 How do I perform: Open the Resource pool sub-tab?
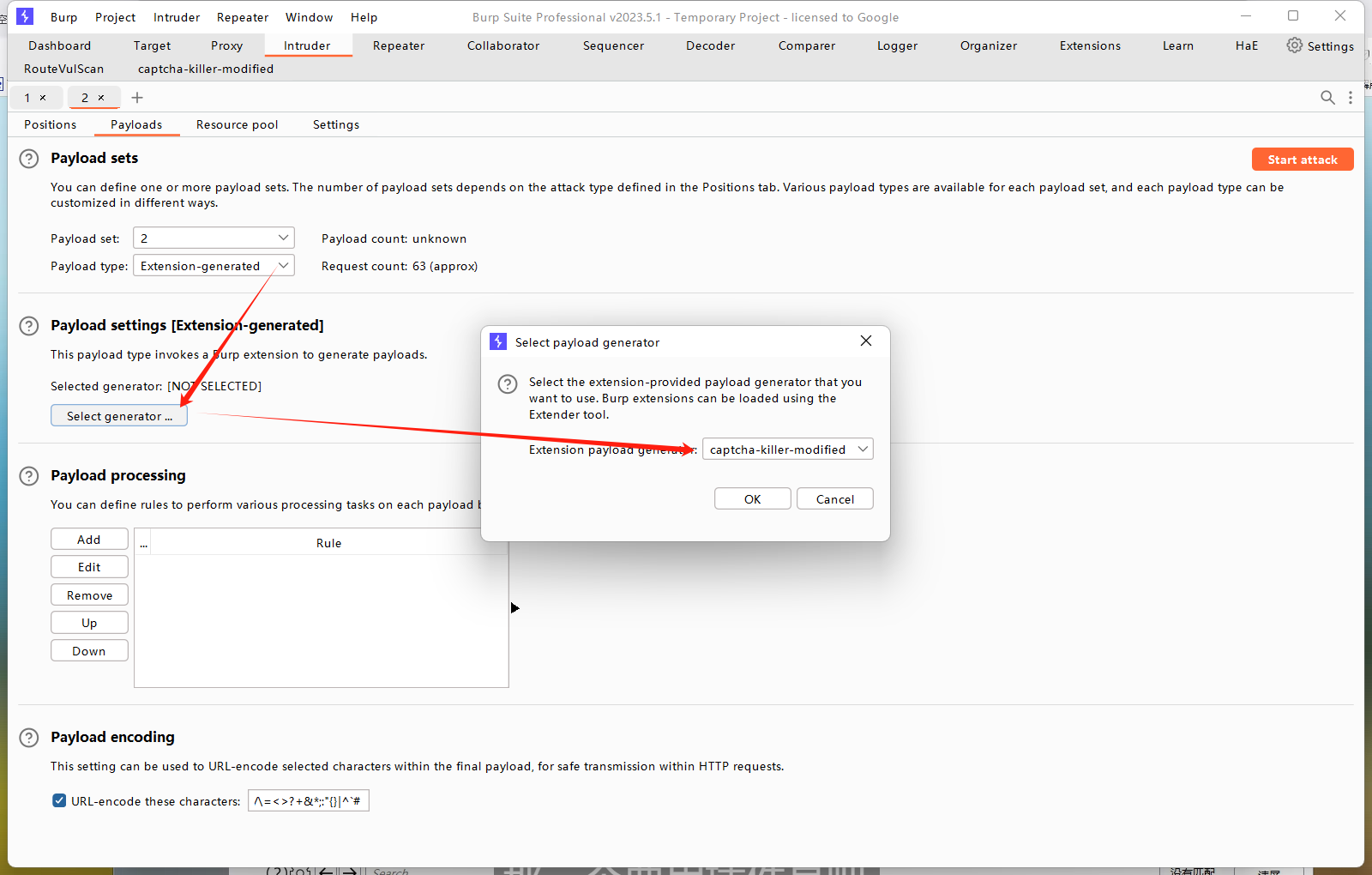point(237,124)
